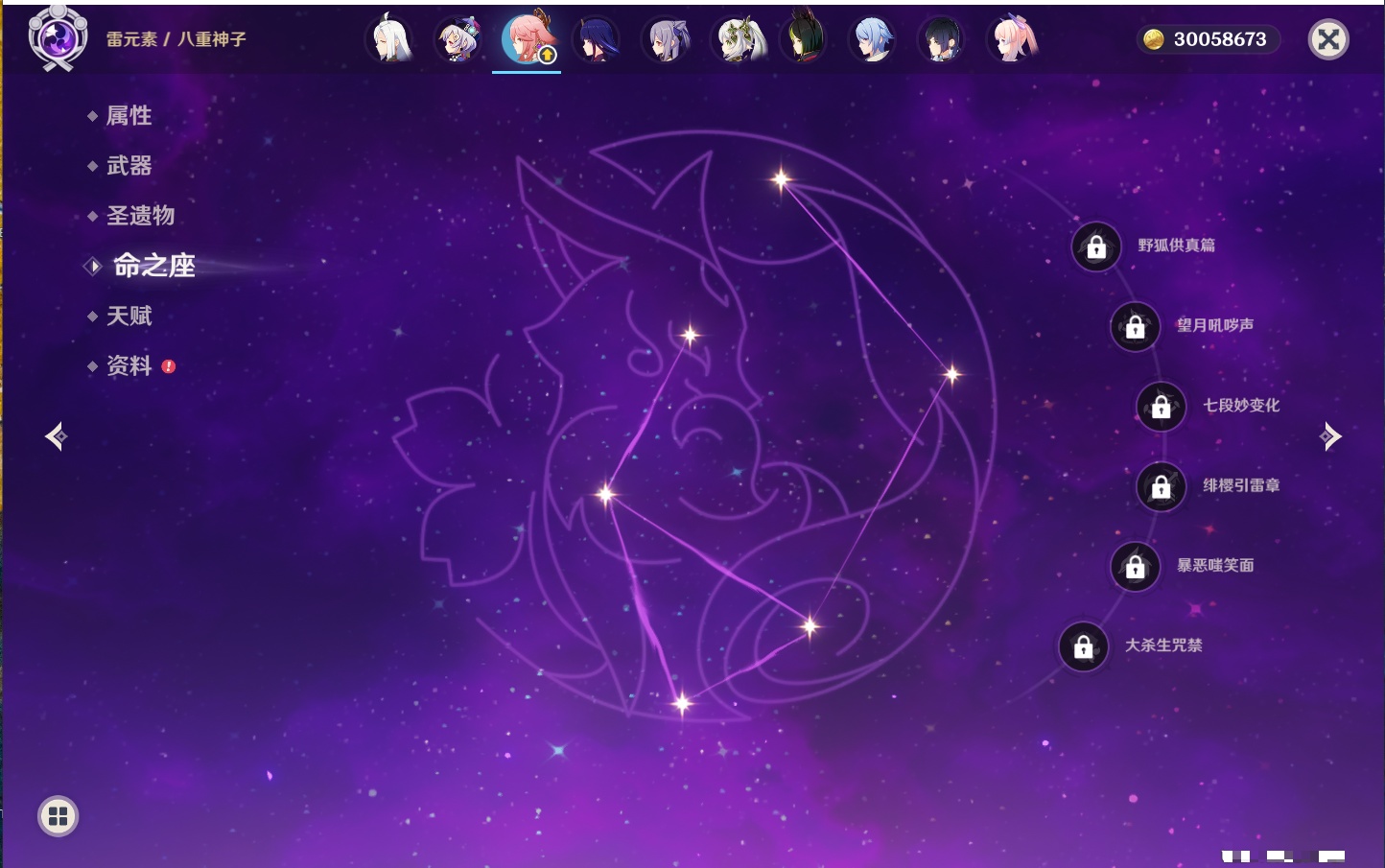
Task: Open the 武器 weapon tab
Action: point(129,166)
